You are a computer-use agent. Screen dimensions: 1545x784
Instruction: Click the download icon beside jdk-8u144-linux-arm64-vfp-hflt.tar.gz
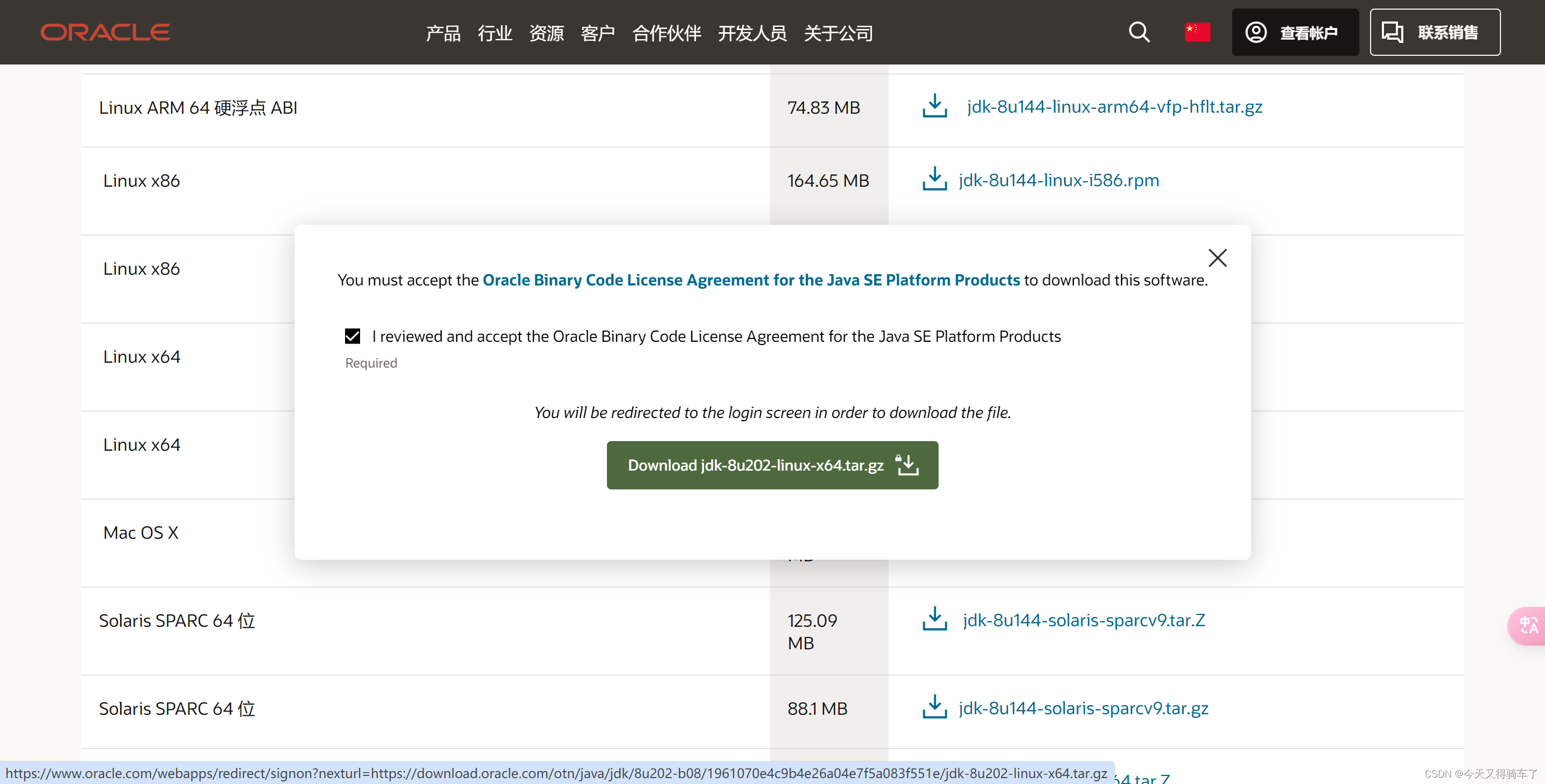934,106
